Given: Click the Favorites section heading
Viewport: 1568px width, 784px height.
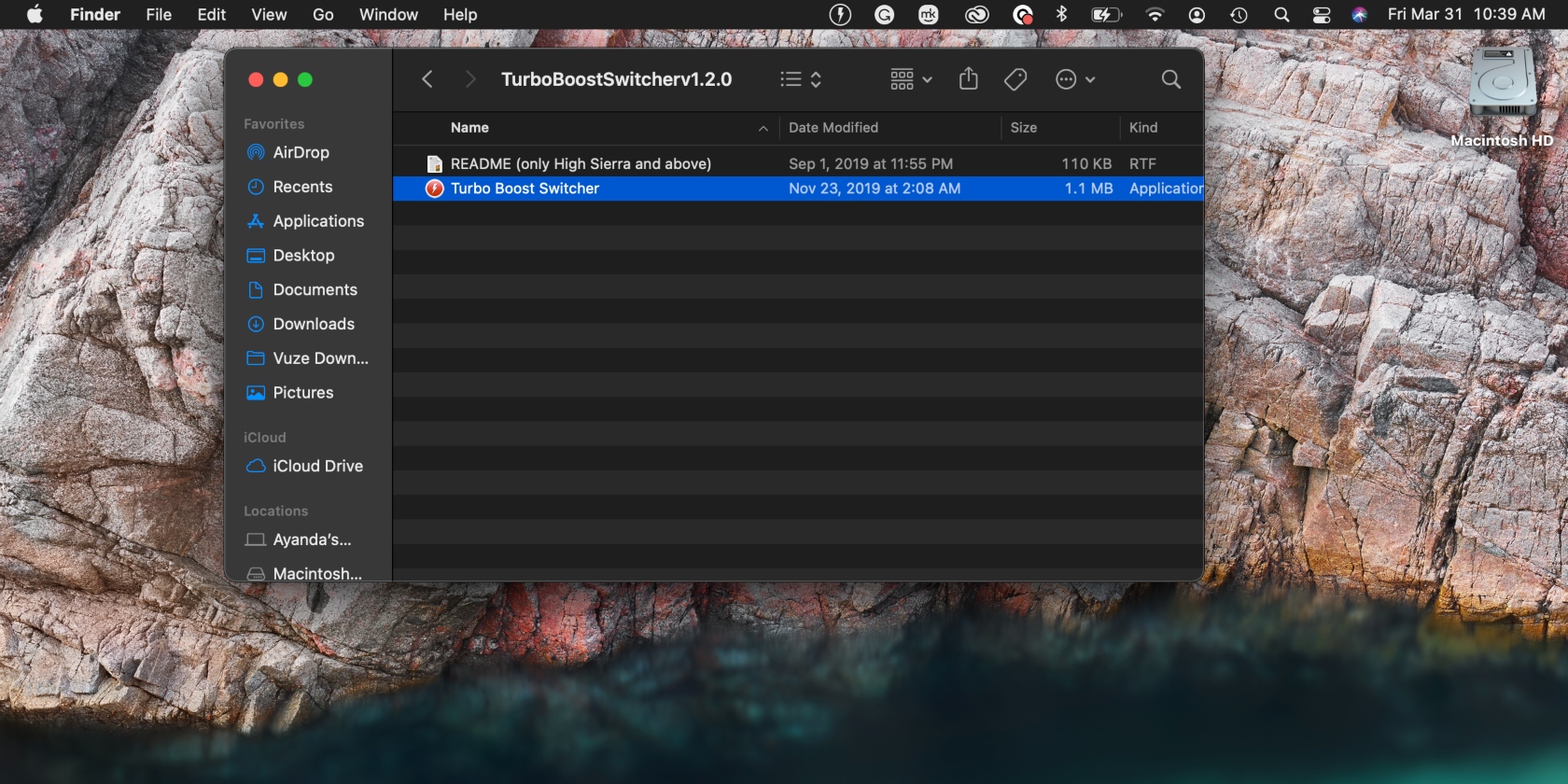Looking at the screenshot, I should [273, 124].
